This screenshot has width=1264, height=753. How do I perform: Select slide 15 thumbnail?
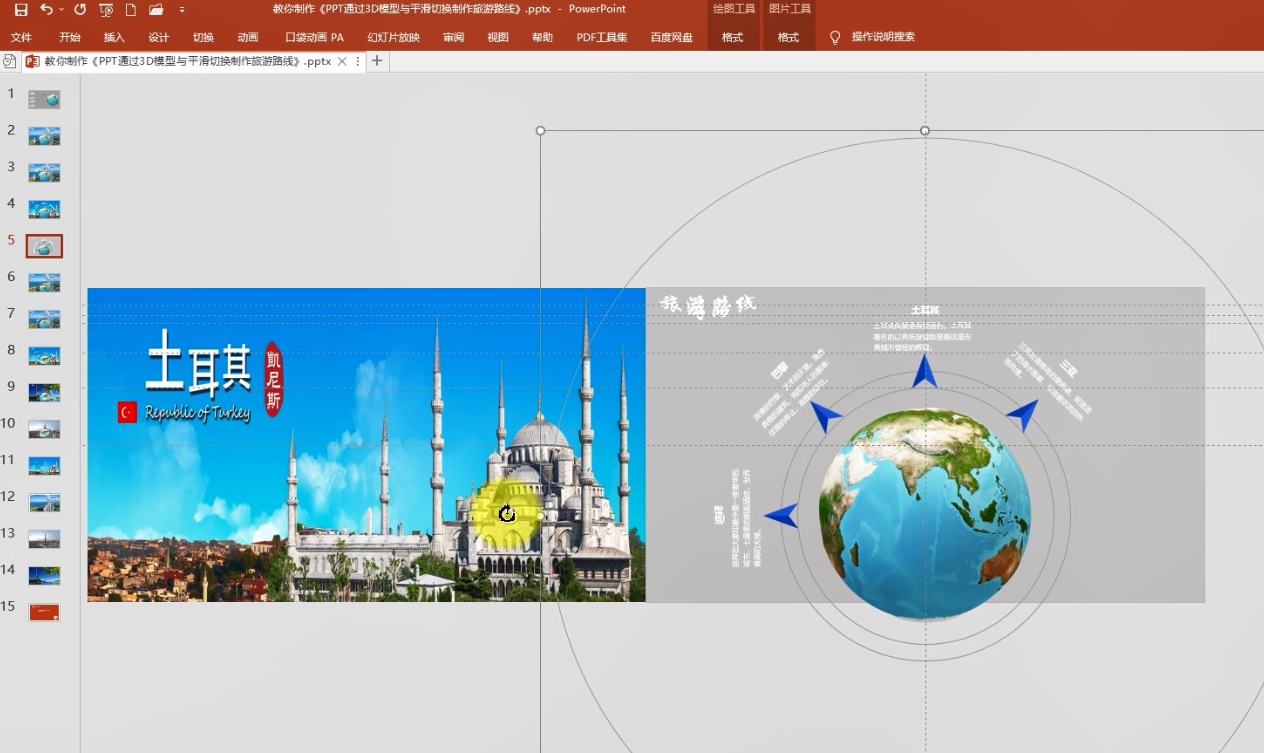click(x=44, y=612)
